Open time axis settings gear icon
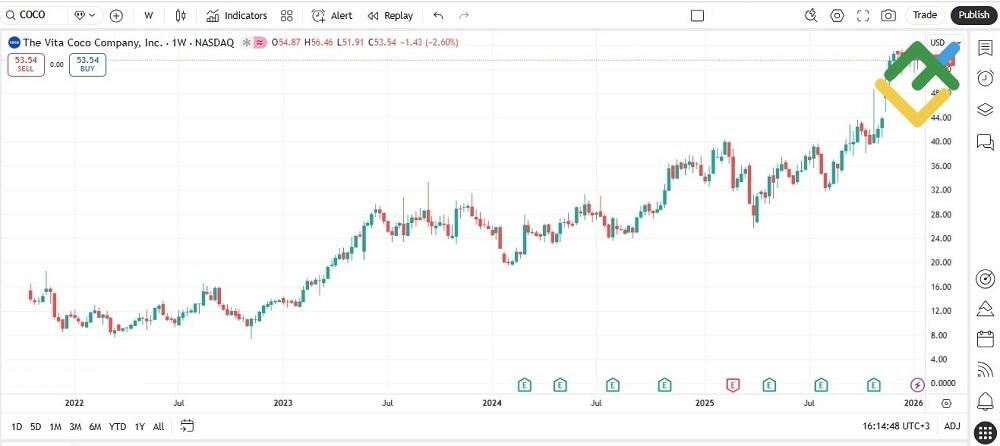 (x=946, y=403)
